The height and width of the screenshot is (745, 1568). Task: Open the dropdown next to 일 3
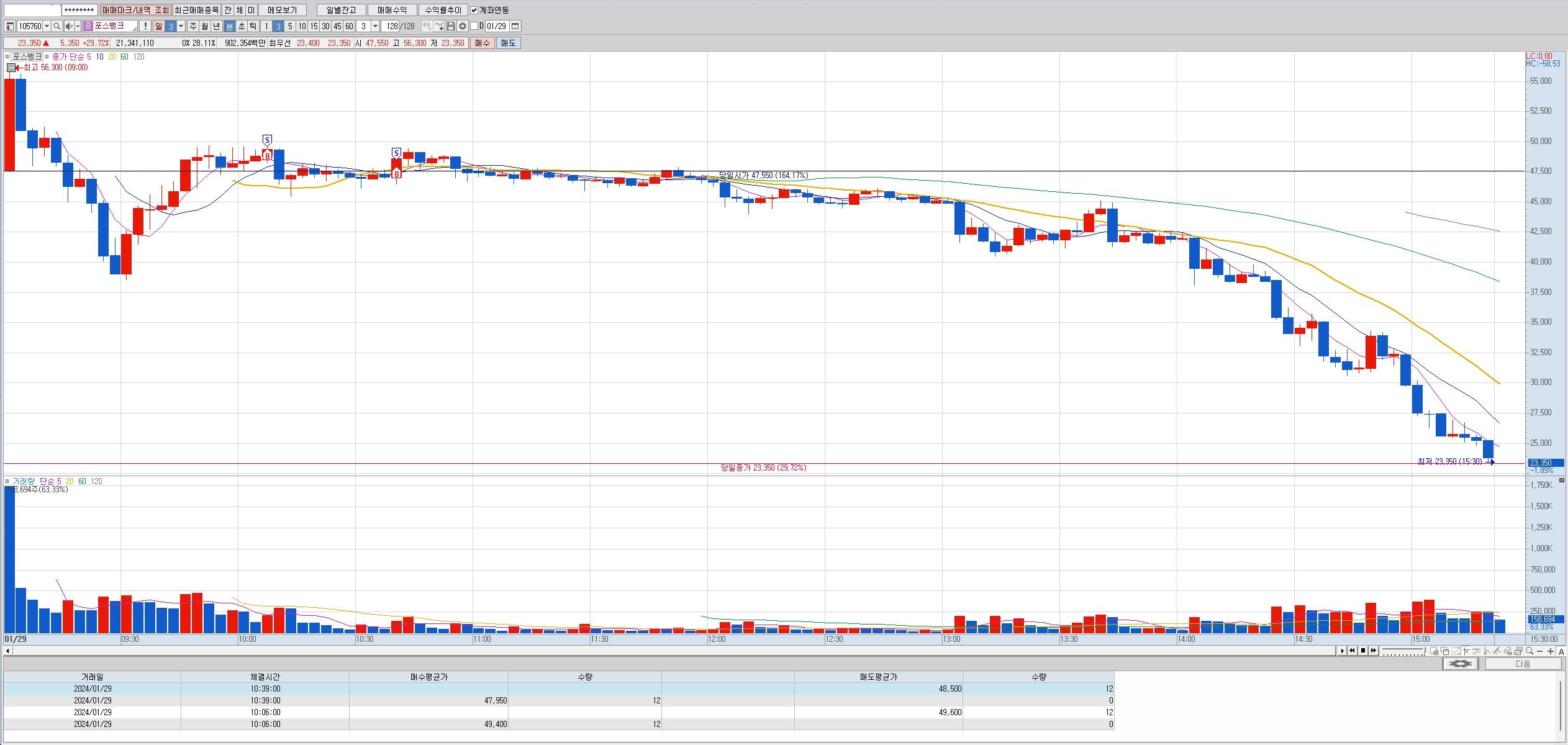click(x=181, y=26)
